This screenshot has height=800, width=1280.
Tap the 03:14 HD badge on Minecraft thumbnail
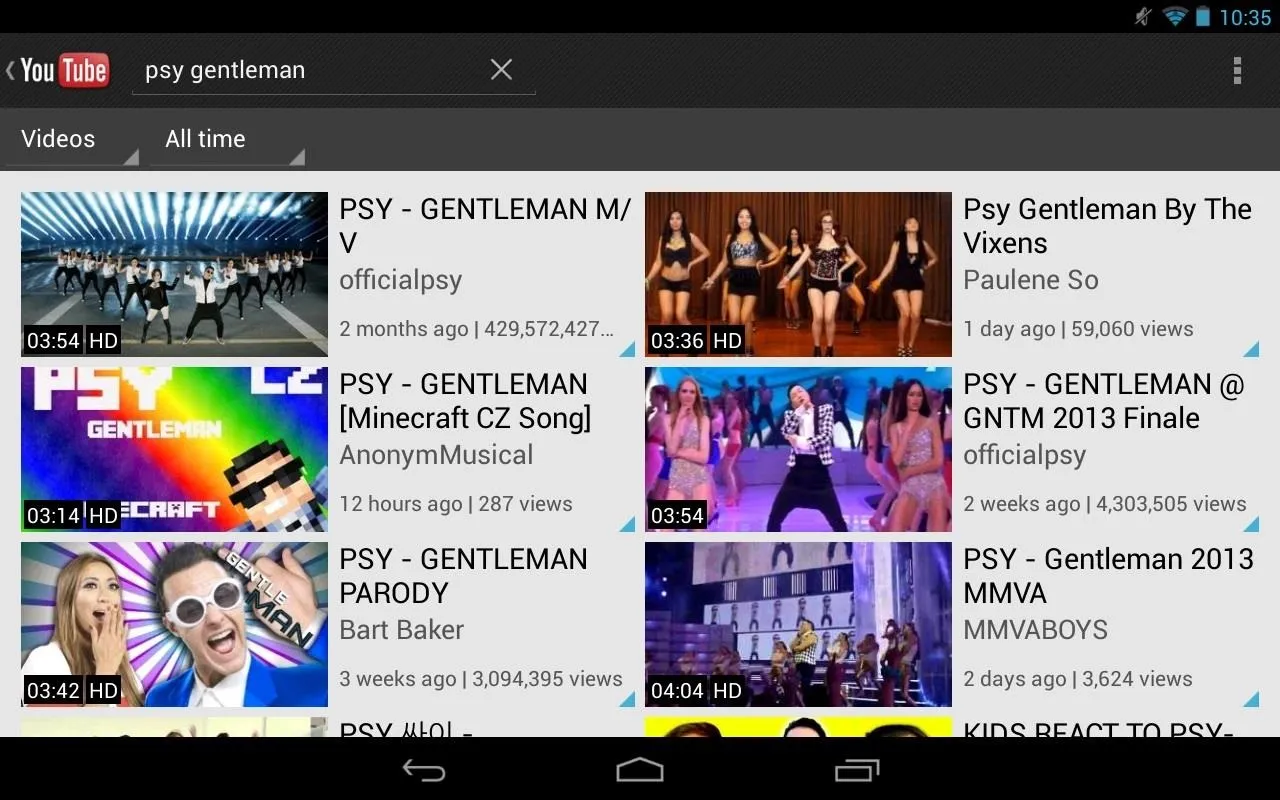(73, 516)
